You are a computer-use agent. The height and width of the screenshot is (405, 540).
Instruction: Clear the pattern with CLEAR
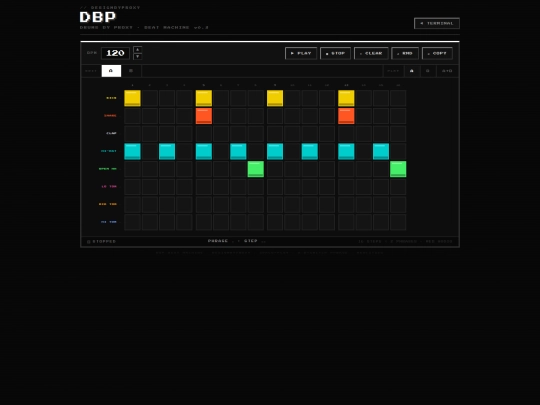pyautogui.click(x=371, y=53)
